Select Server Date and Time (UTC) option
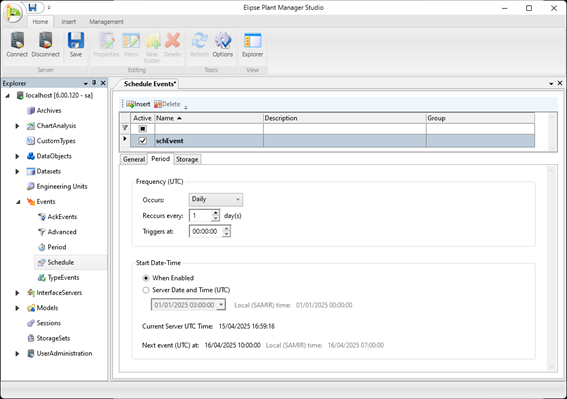This screenshot has height=399, width=567. tap(146, 290)
